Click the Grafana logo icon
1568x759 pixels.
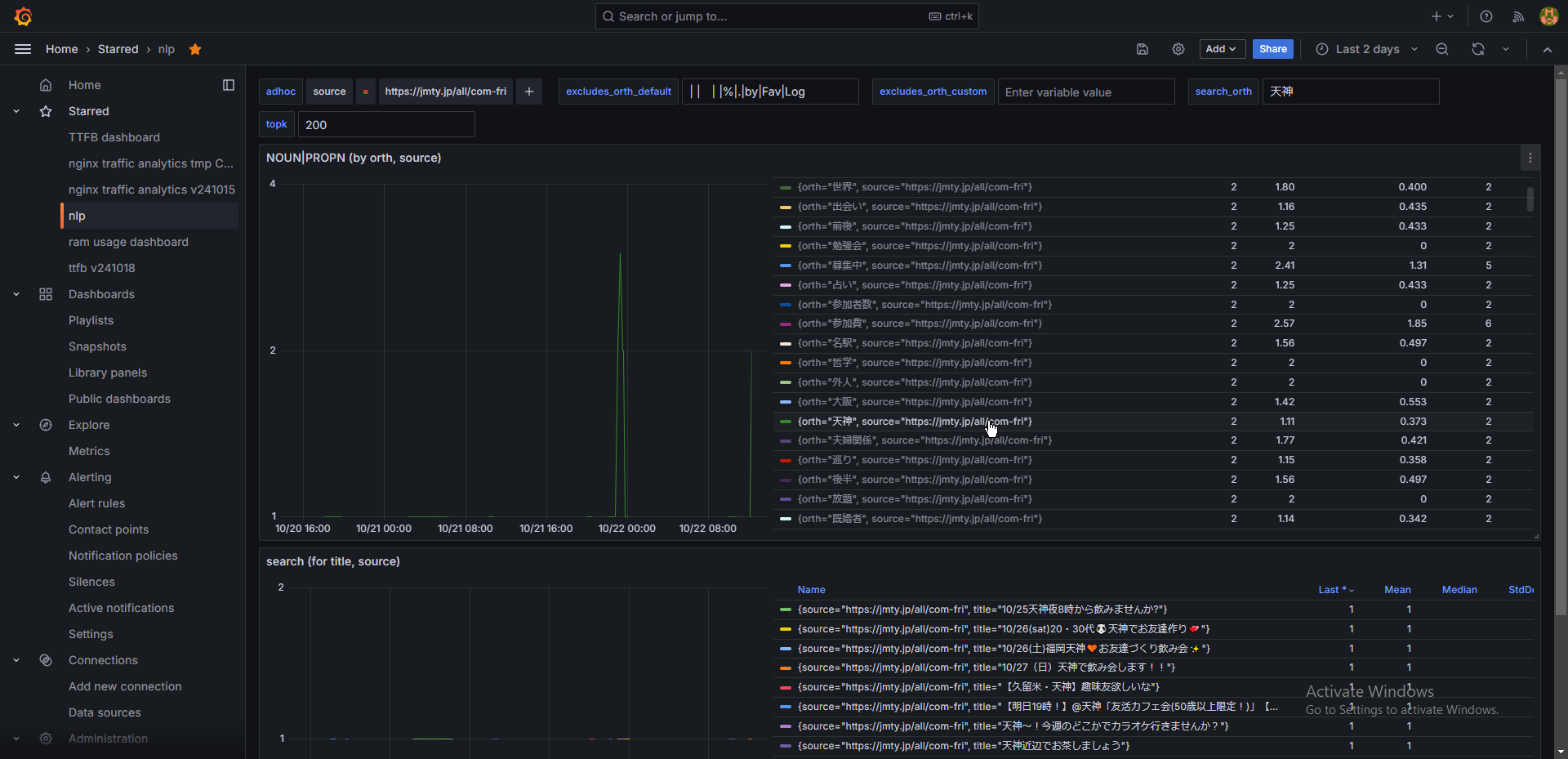pos(23,16)
